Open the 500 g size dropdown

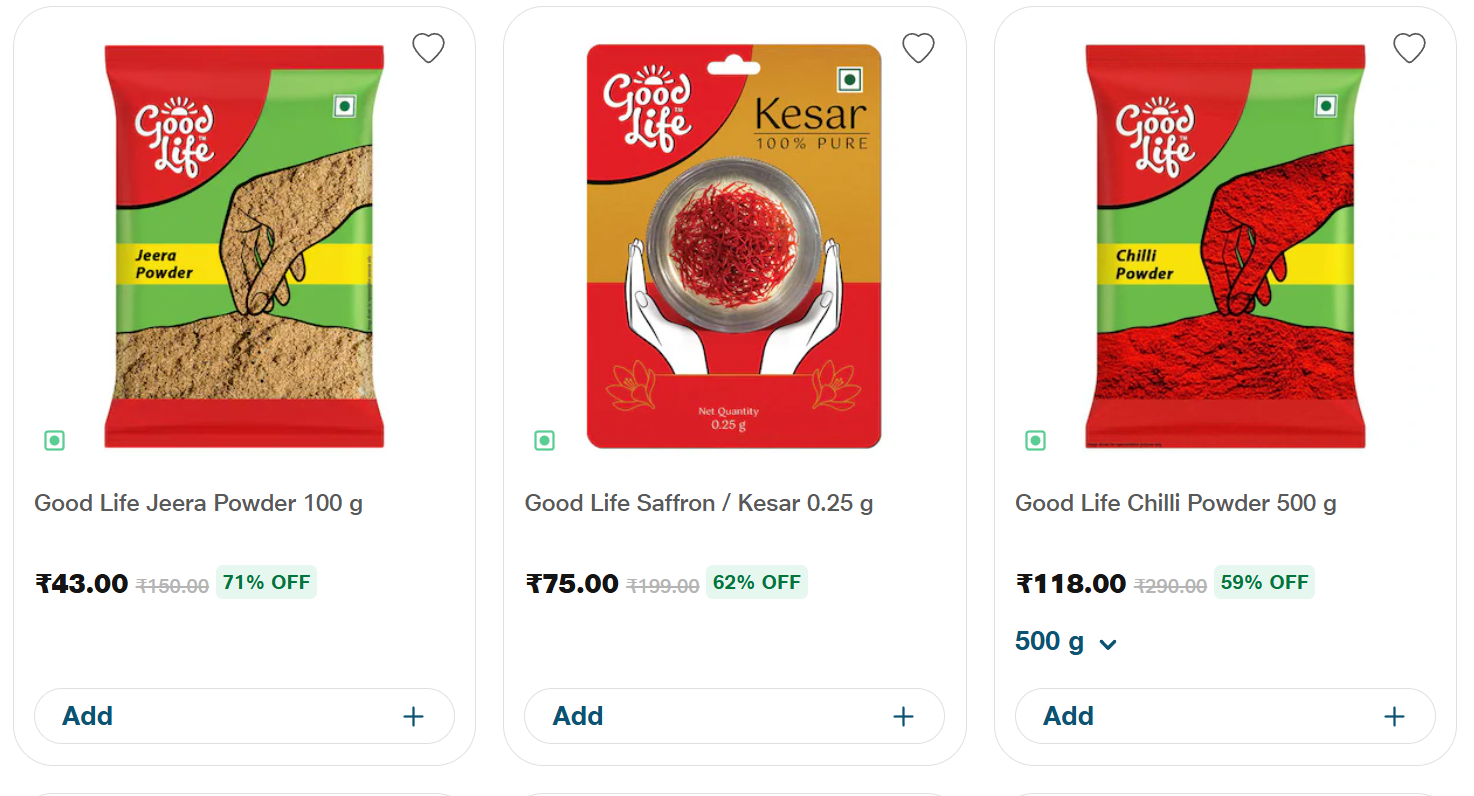(x=1050, y=642)
